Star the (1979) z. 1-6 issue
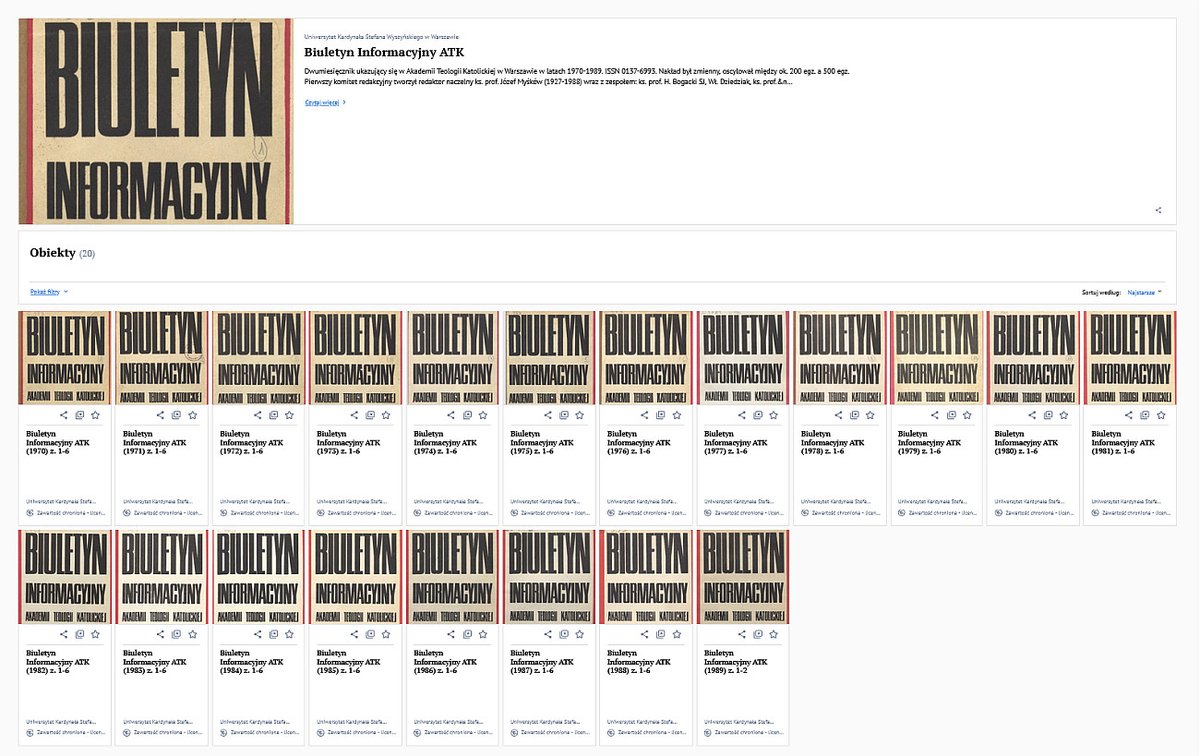1200x756 pixels. [969, 414]
